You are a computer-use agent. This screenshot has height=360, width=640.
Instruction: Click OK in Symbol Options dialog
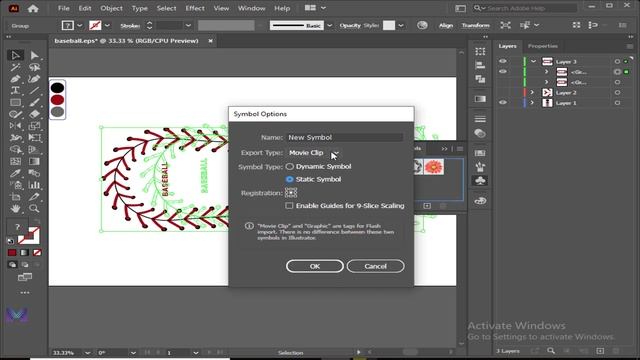click(315, 266)
